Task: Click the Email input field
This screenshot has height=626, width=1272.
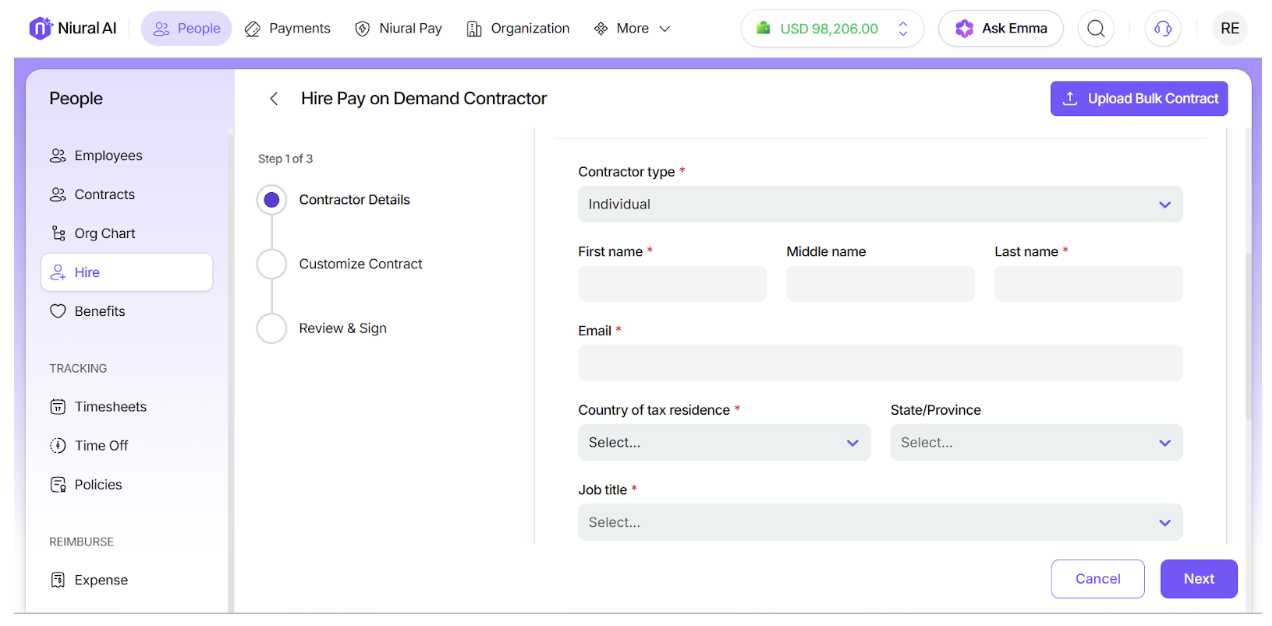Action: coord(880,363)
